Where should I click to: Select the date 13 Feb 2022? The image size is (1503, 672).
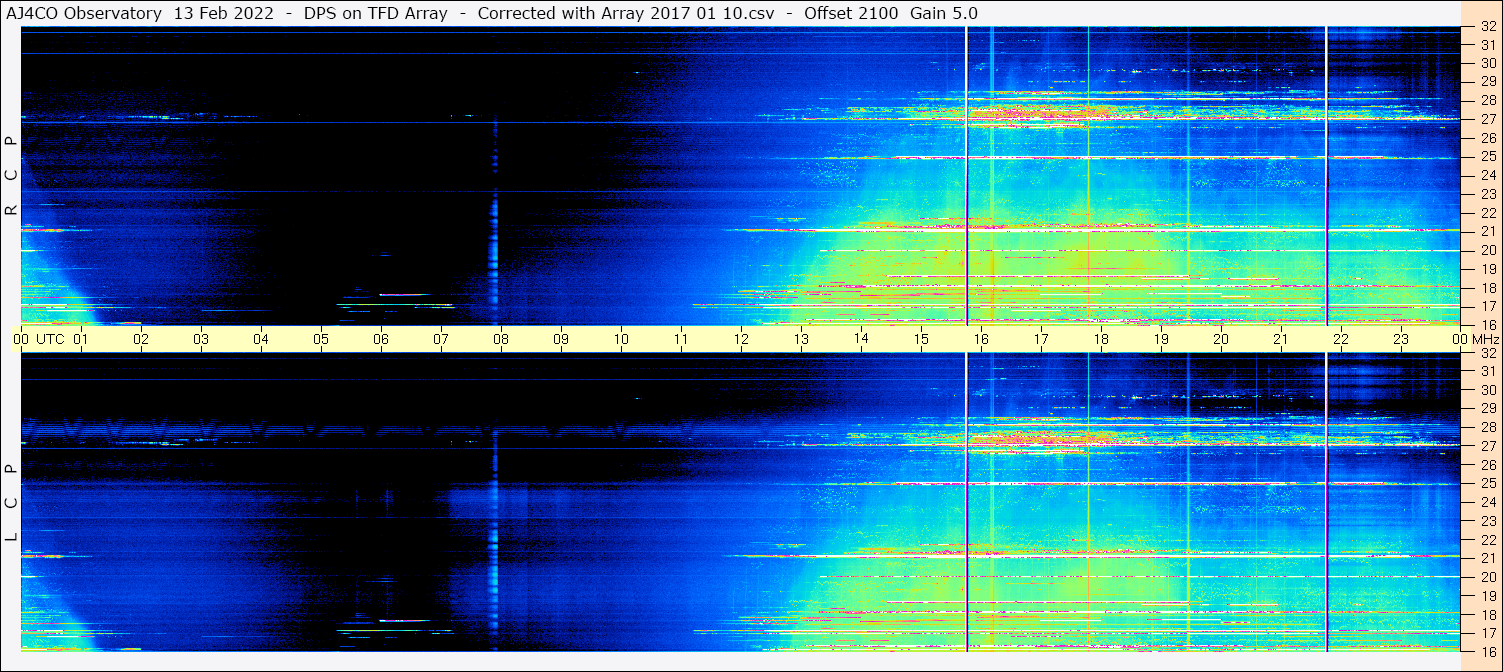[223, 13]
